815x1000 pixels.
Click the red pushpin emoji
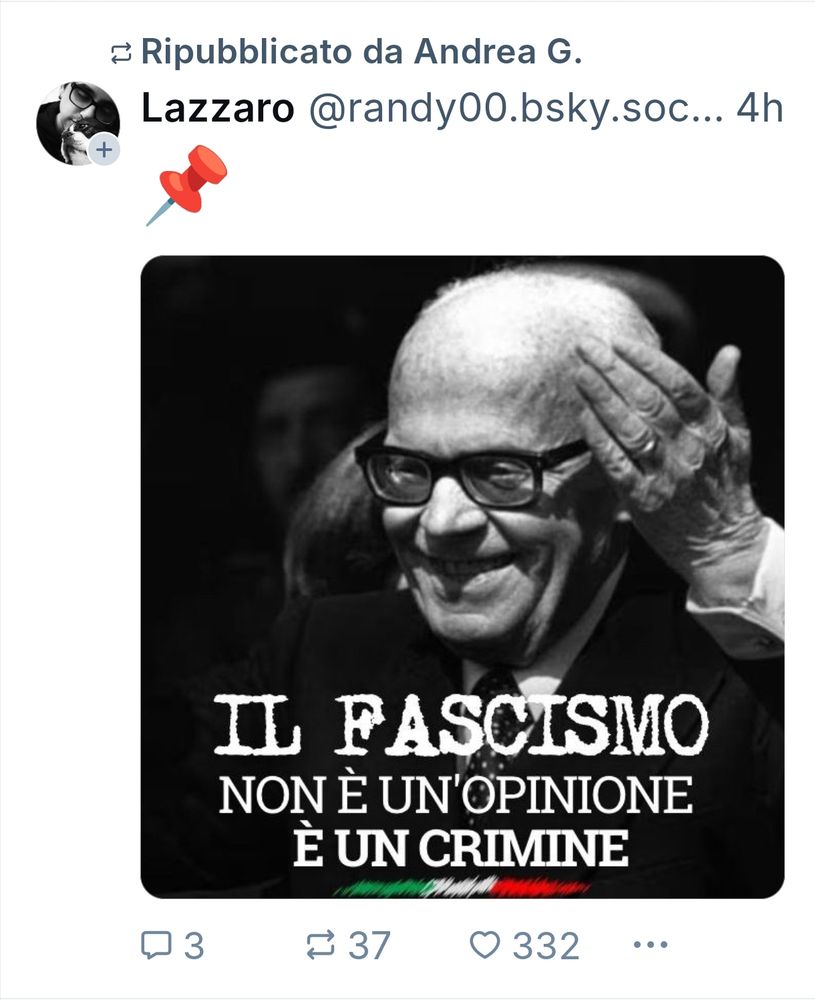point(187,185)
